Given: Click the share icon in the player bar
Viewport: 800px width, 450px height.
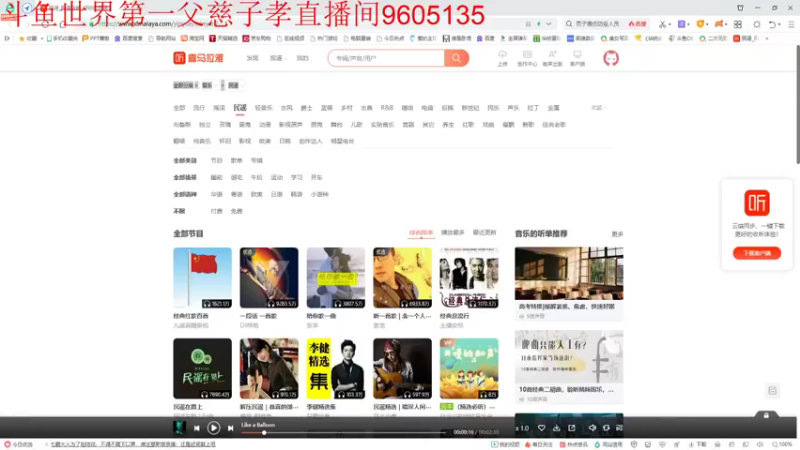Looking at the screenshot, I should pos(572,428).
